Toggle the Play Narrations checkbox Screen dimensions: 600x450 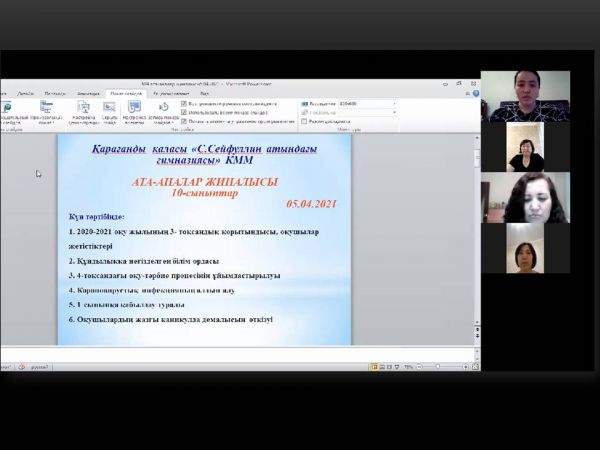[x=184, y=103]
